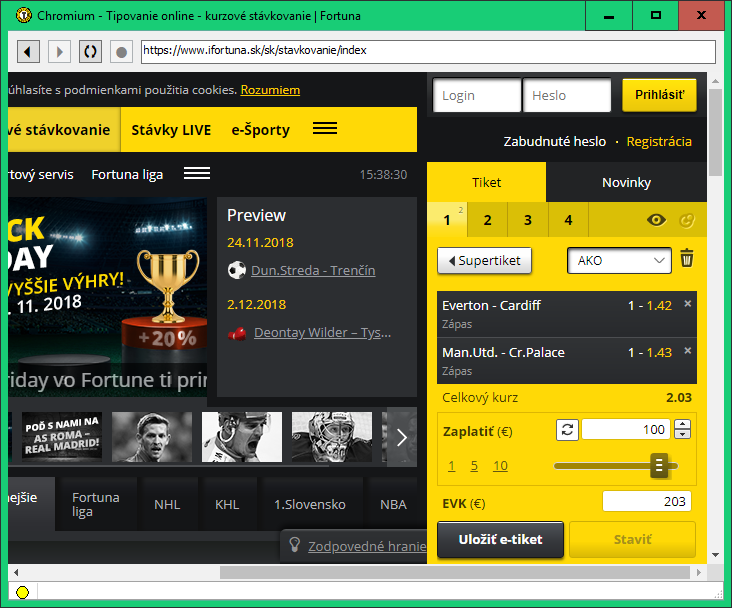Select the 1.Slovensko sports tab
The width and height of the screenshot is (732, 608).
[310, 504]
